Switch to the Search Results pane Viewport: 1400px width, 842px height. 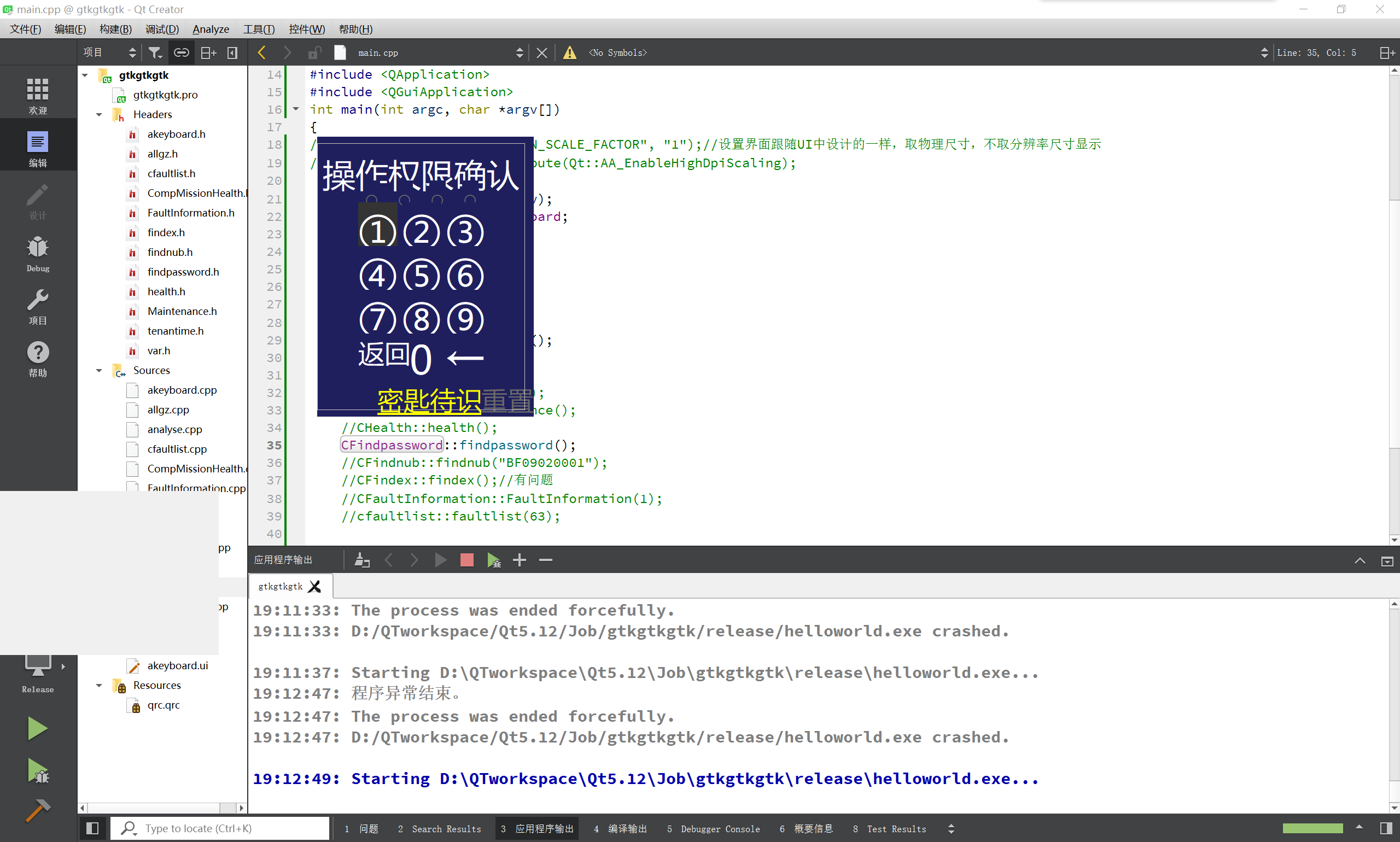pos(440,828)
